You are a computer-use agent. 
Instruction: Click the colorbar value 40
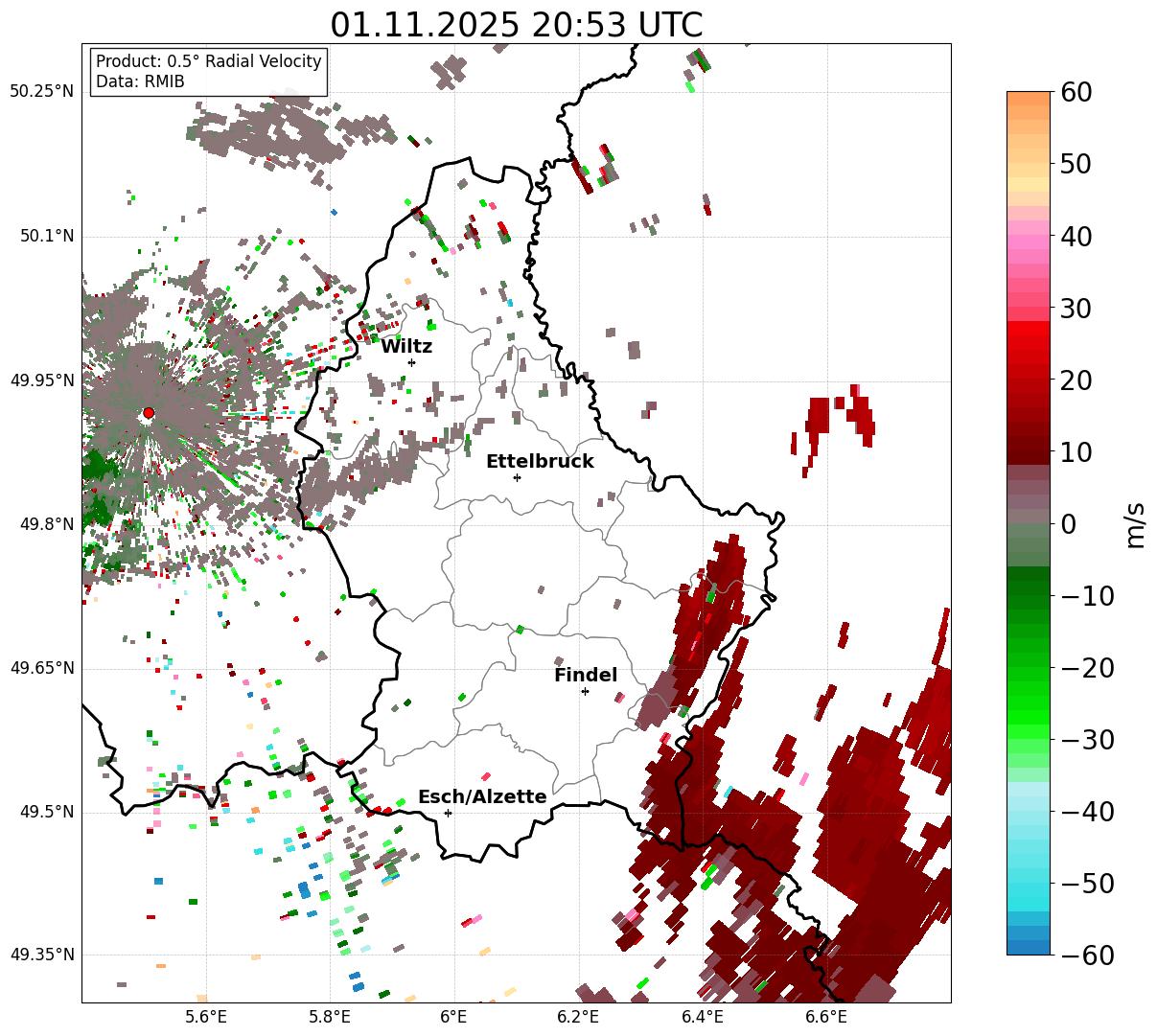tap(1075, 236)
